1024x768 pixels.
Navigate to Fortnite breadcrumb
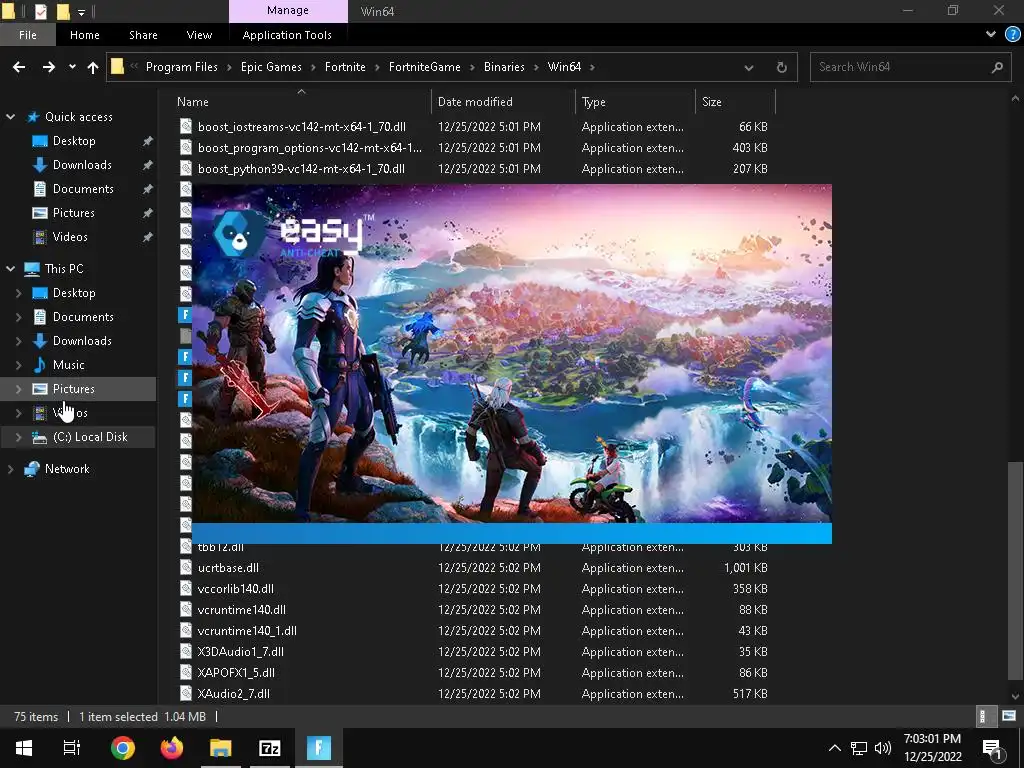tap(345, 67)
